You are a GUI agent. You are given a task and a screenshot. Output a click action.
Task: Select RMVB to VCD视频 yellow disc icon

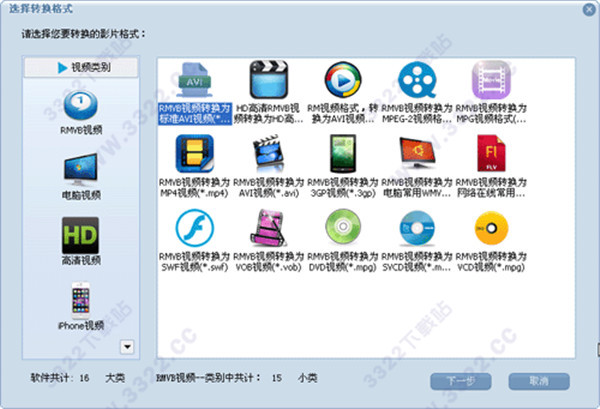coord(491,228)
